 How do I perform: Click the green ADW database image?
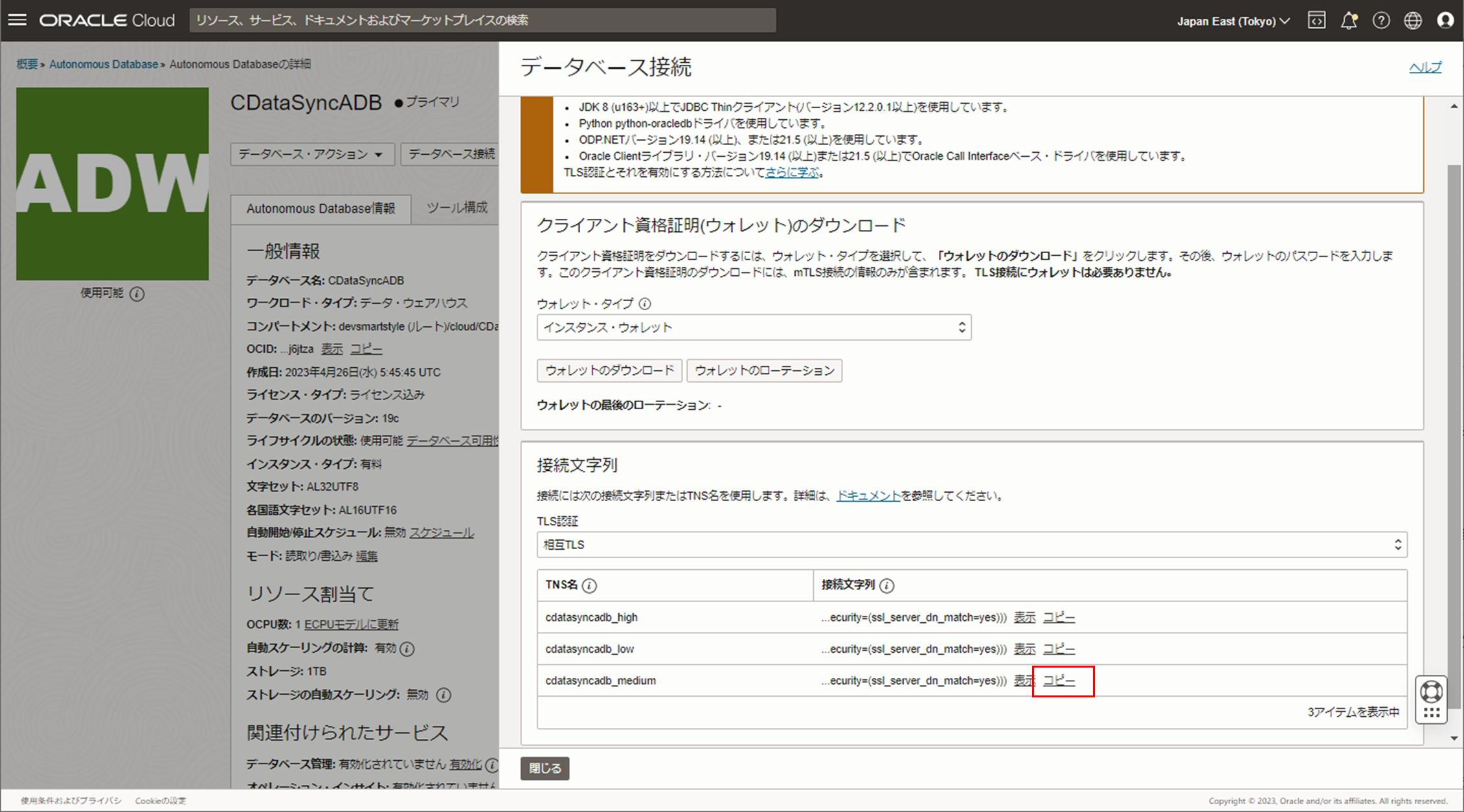[113, 184]
